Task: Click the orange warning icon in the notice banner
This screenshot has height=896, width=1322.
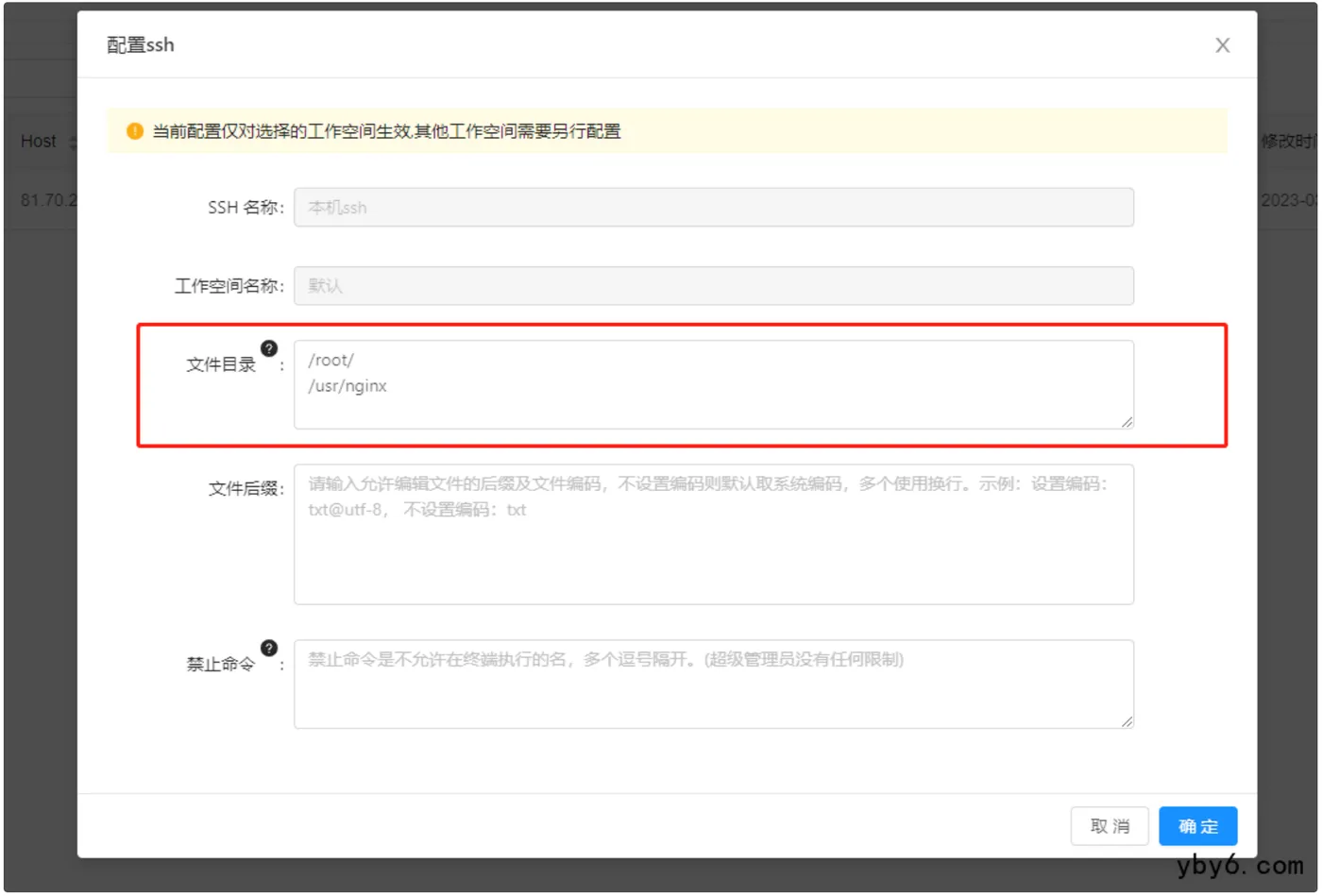Action: pos(134,131)
